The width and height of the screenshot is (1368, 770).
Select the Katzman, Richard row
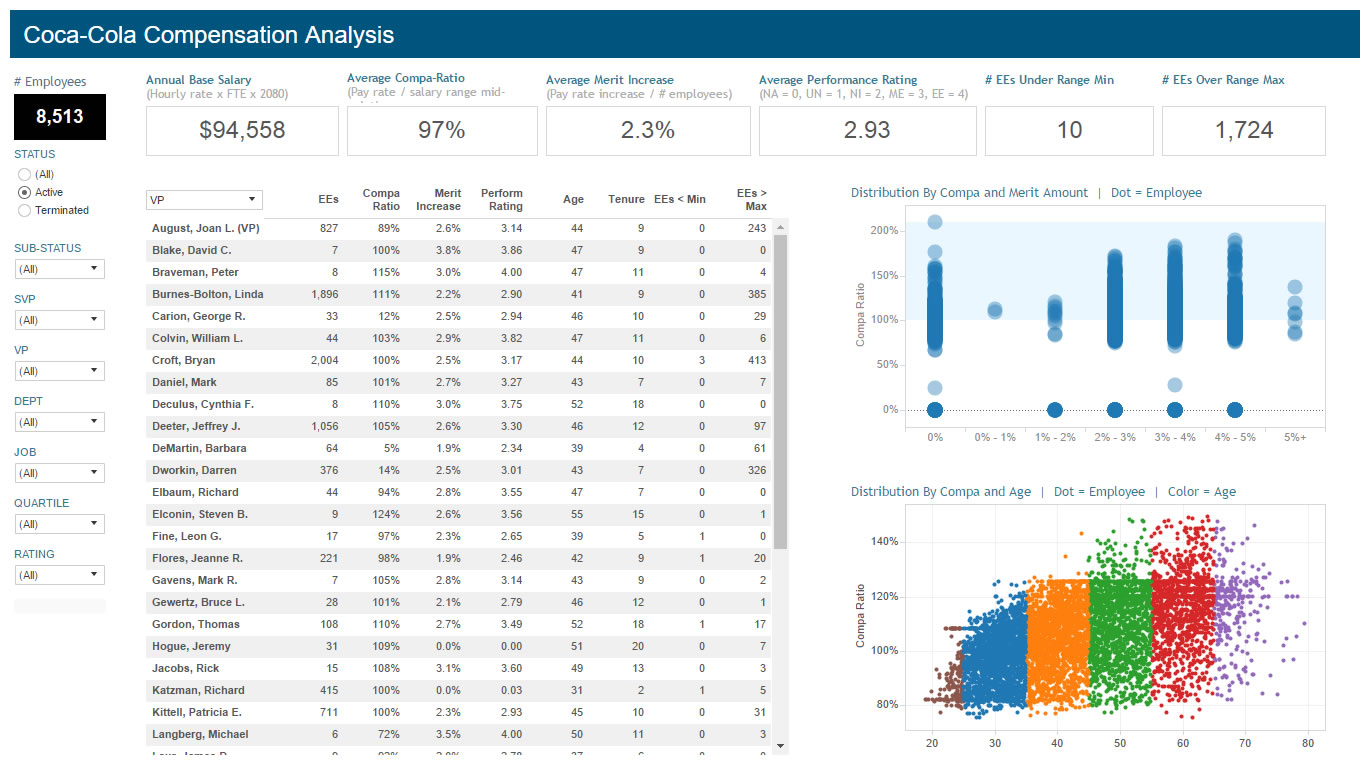pyautogui.click(x=460, y=690)
